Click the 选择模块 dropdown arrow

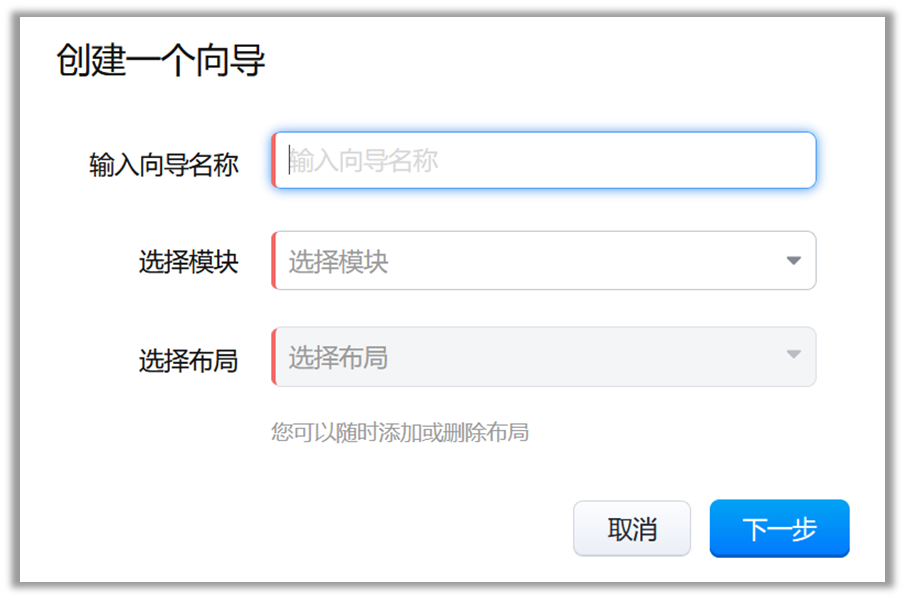coord(793,261)
